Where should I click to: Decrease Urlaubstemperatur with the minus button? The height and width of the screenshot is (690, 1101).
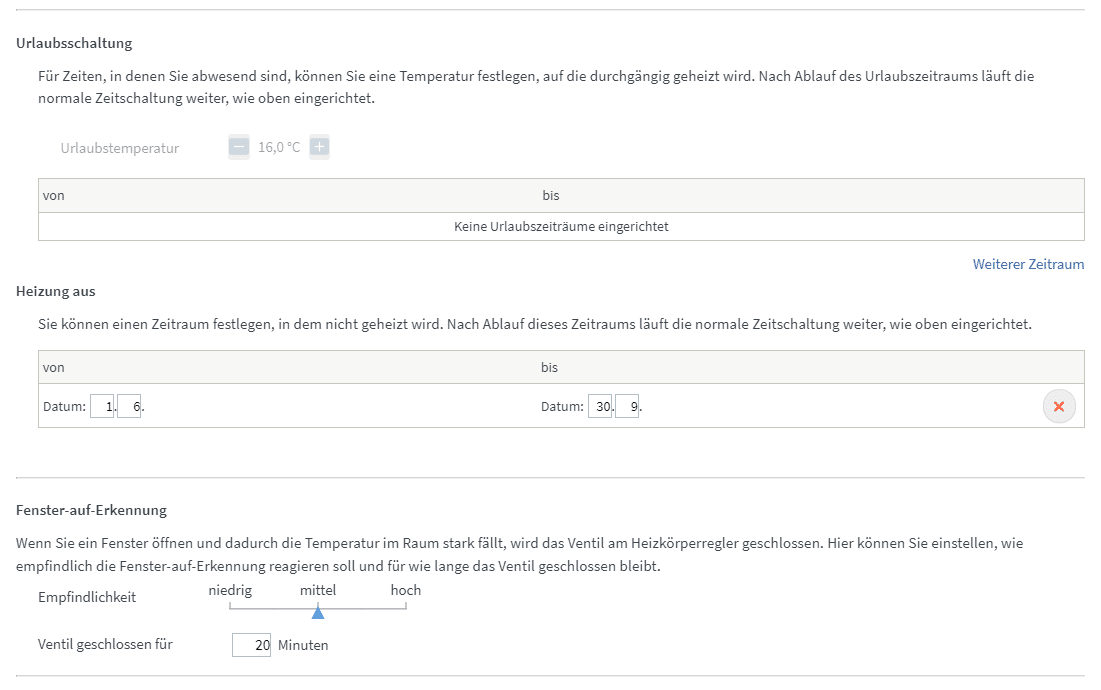[239, 148]
